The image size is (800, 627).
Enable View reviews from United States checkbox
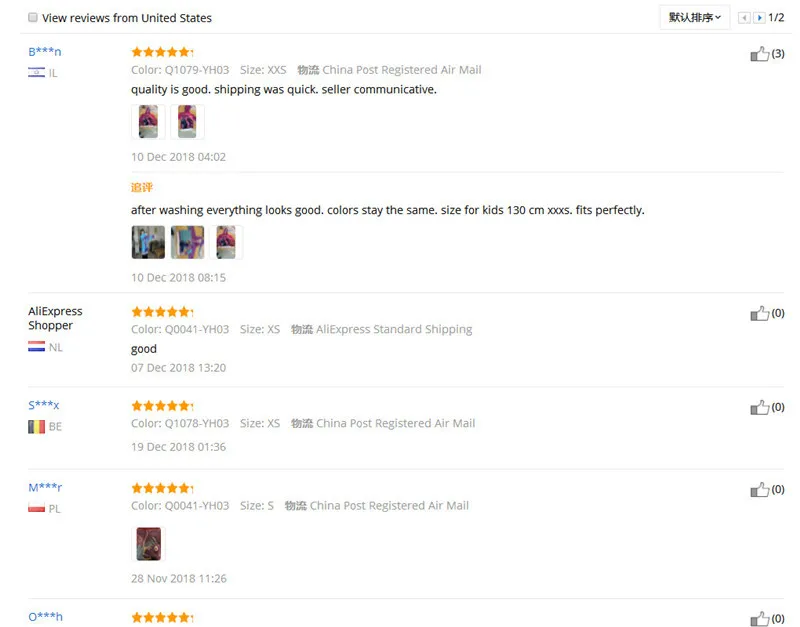(x=33, y=17)
